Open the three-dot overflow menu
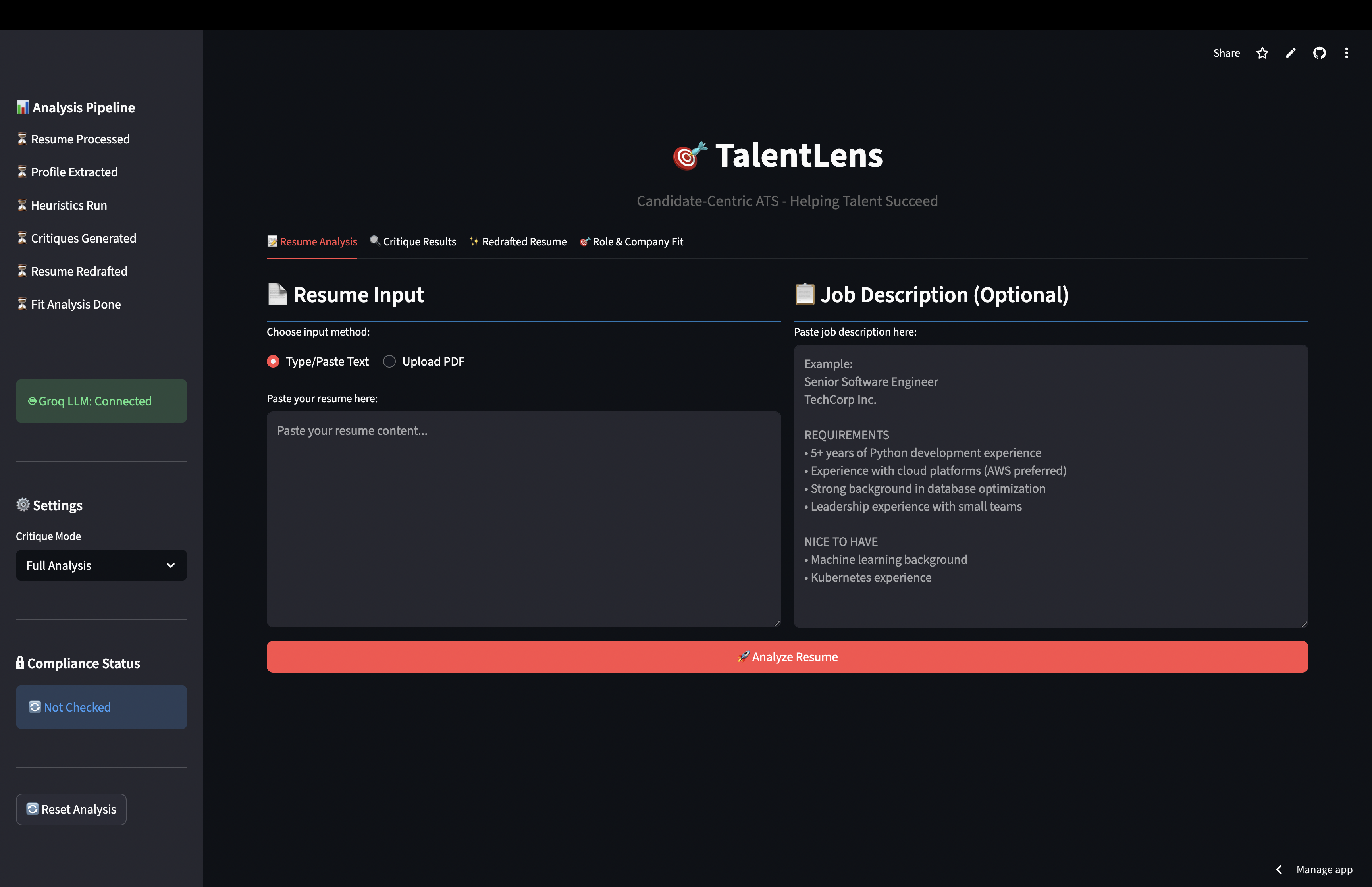1372x887 pixels. pos(1346,53)
